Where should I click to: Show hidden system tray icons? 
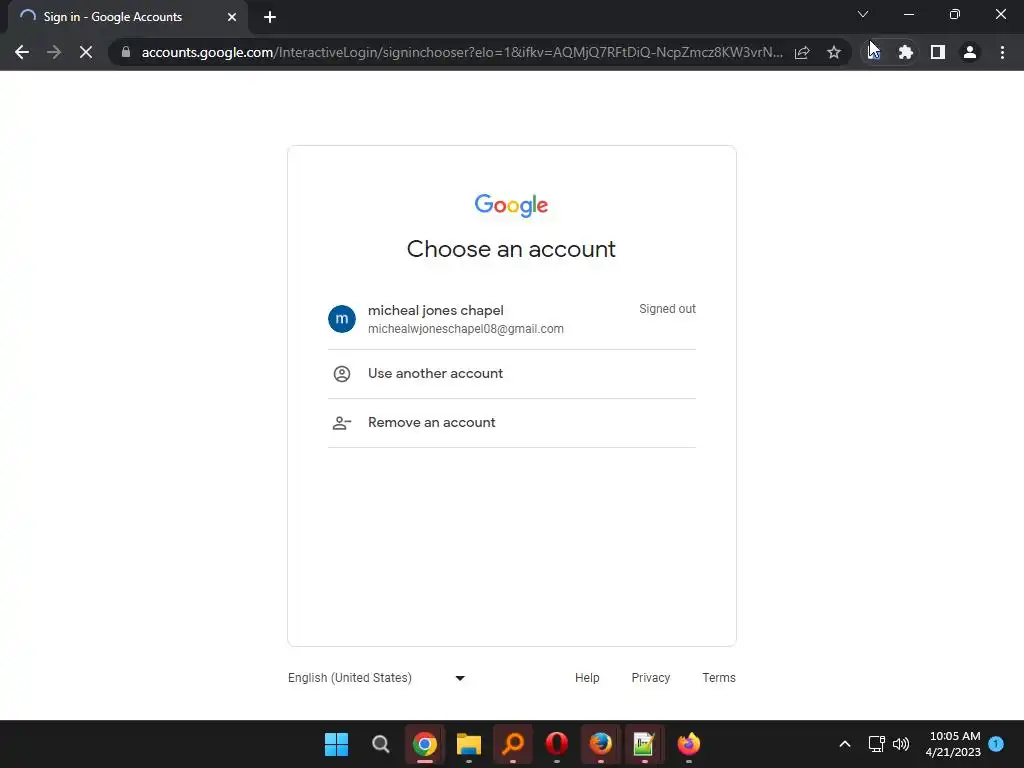[844, 744]
